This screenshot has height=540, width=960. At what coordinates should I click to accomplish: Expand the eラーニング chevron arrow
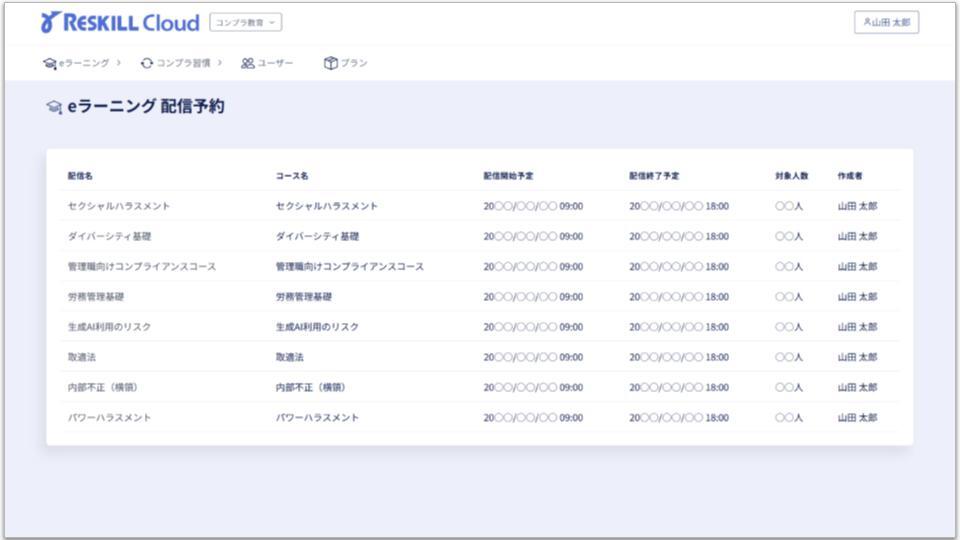pyautogui.click(x=119, y=62)
